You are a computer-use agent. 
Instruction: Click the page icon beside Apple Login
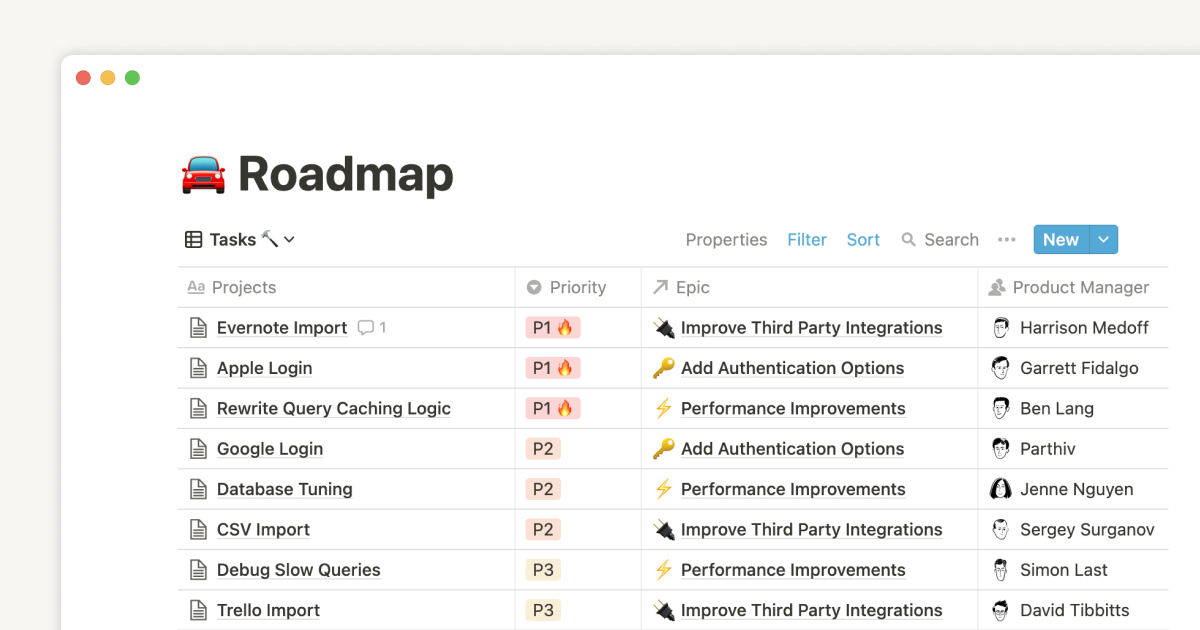click(198, 368)
